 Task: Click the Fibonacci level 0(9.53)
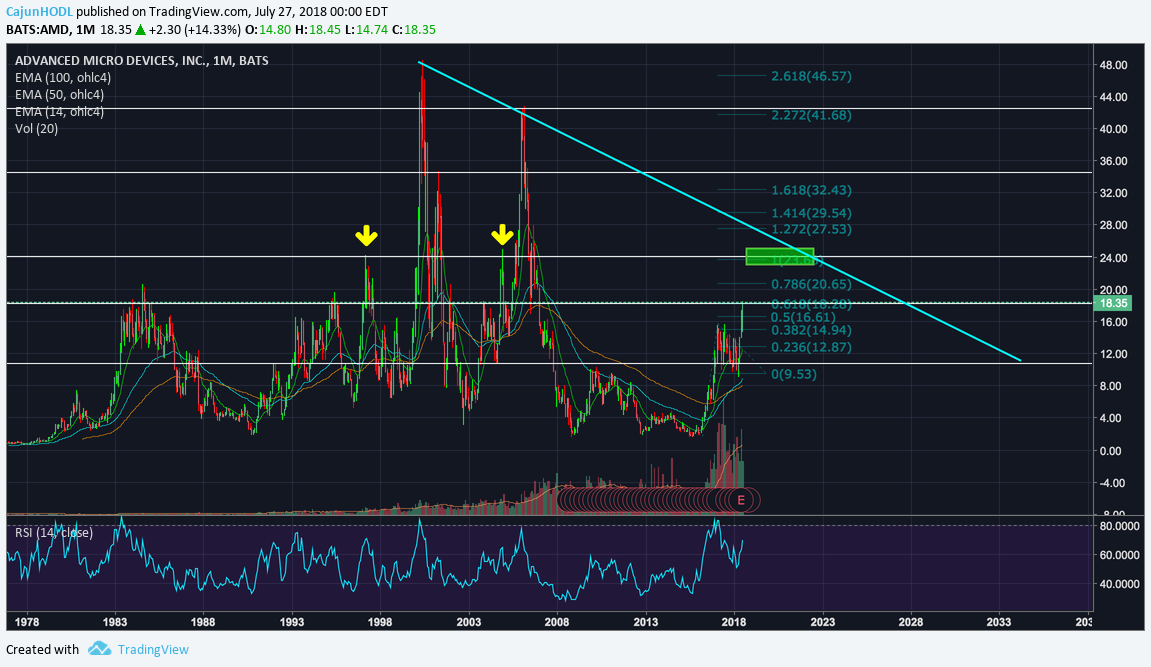pyautogui.click(x=794, y=373)
